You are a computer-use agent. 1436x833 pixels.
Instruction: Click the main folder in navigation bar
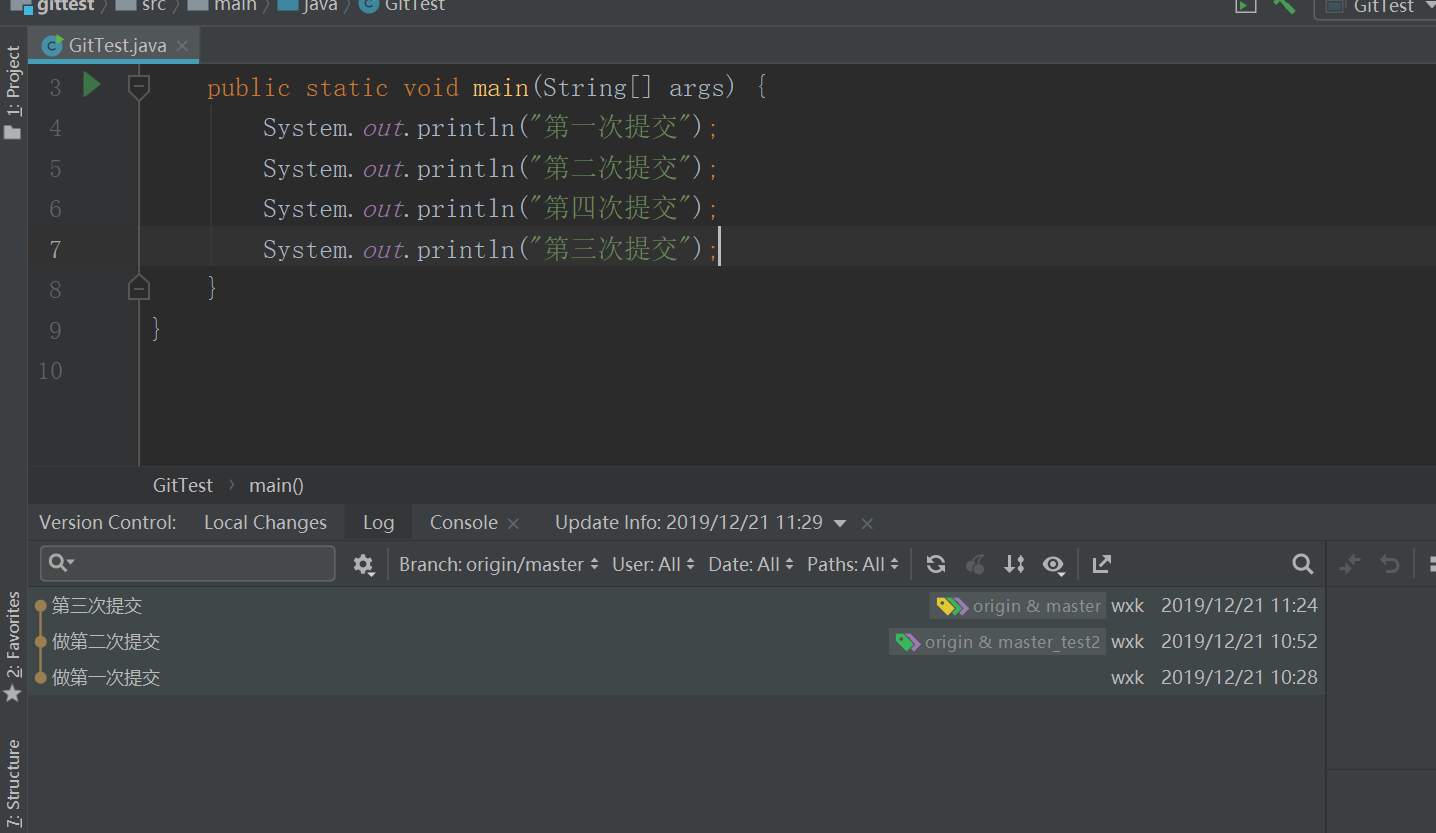pos(223,6)
